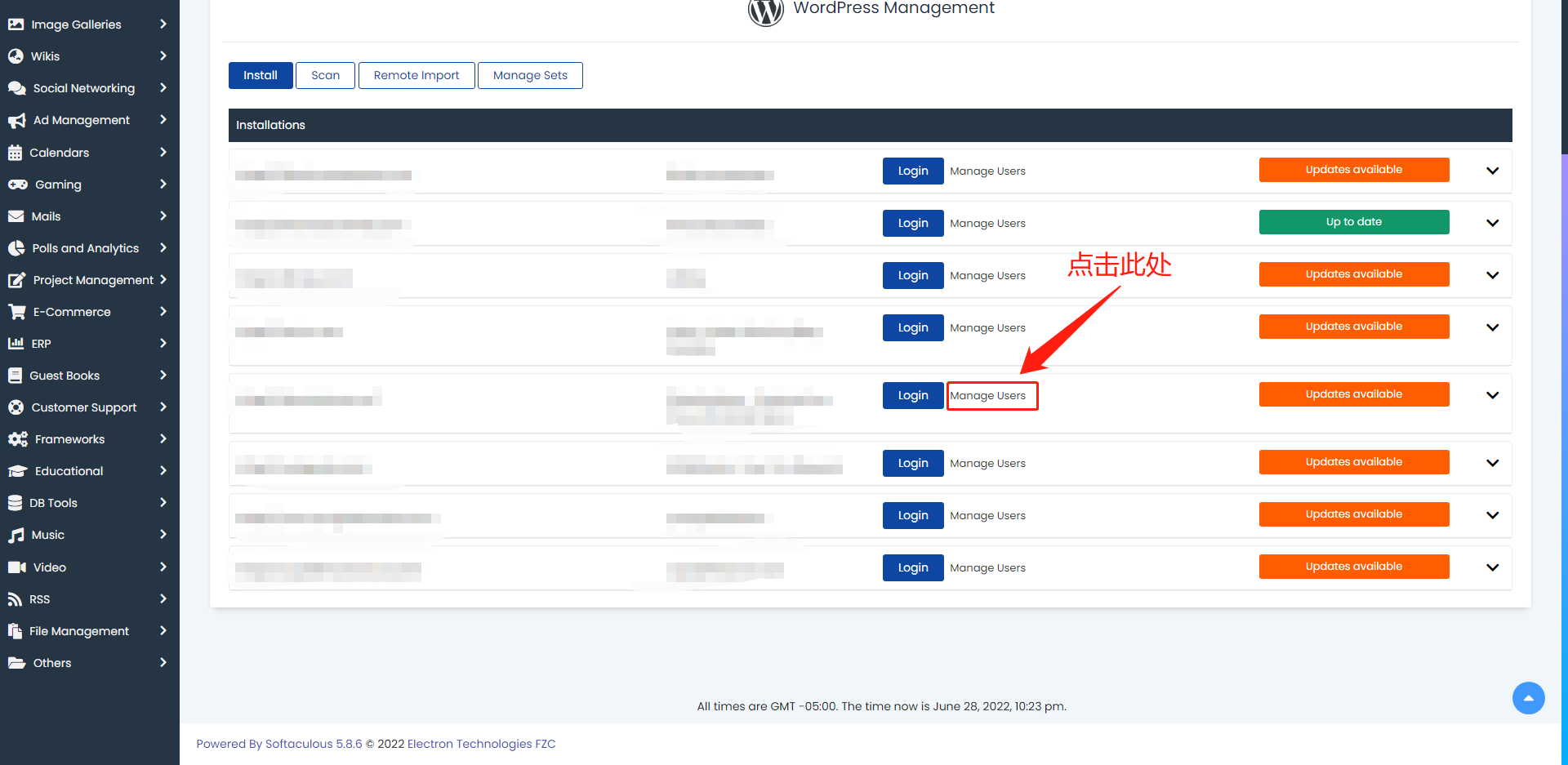Image resolution: width=1568 pixels, height=765 pixels.
Task: Click the E-Commerce shopping cart icon
Action: (16, 312)
